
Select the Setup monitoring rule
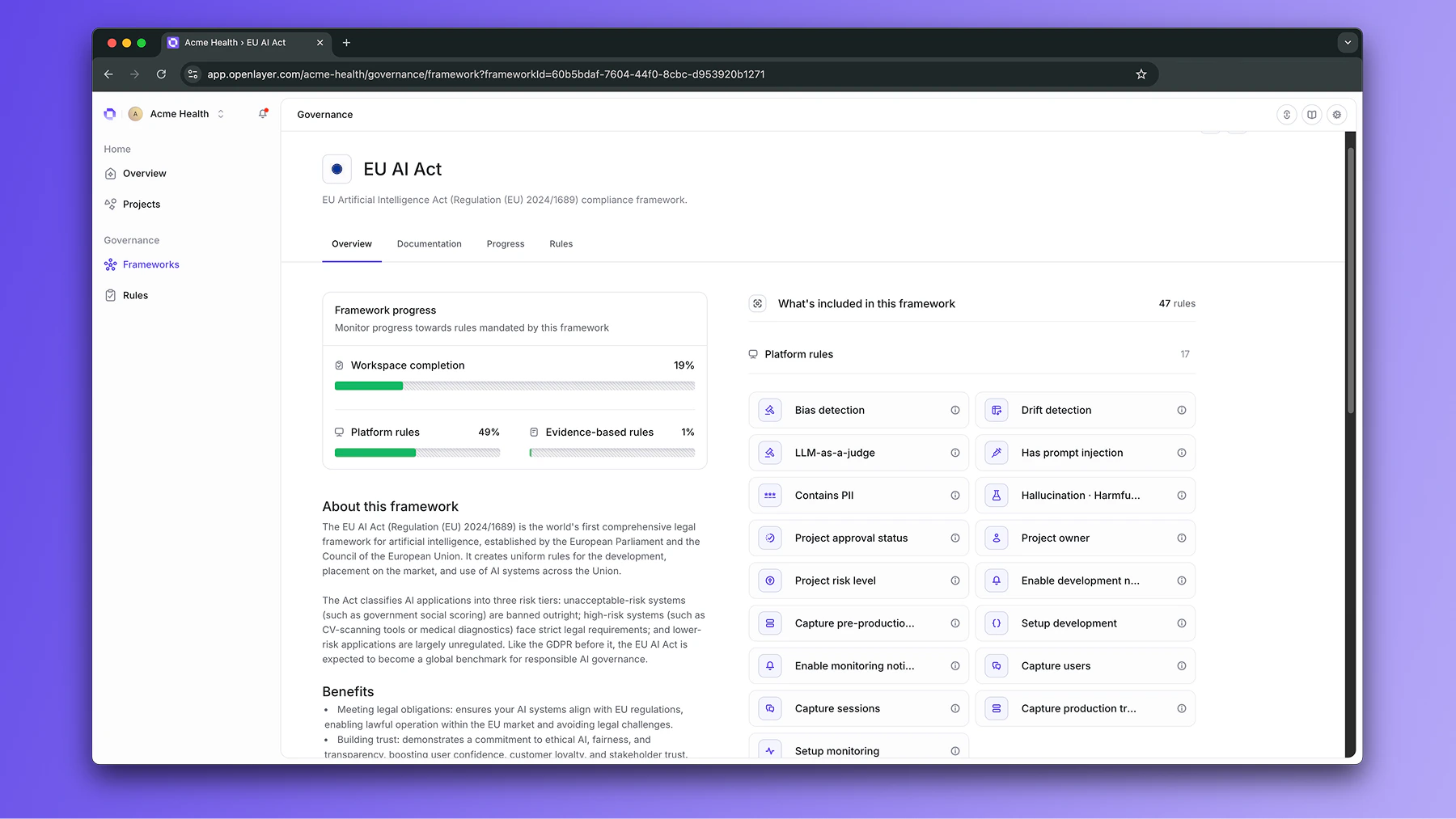[x=836, y=750]
